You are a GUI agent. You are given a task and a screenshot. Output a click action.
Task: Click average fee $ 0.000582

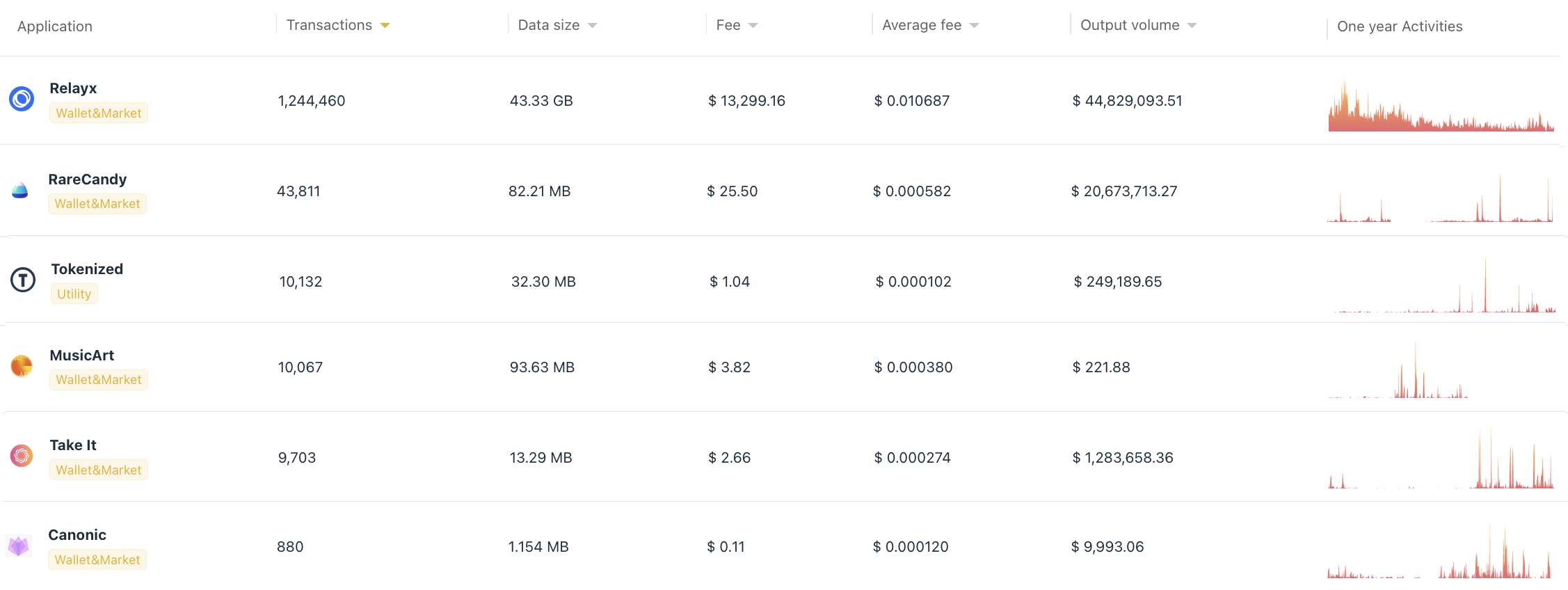coord(911,191)
